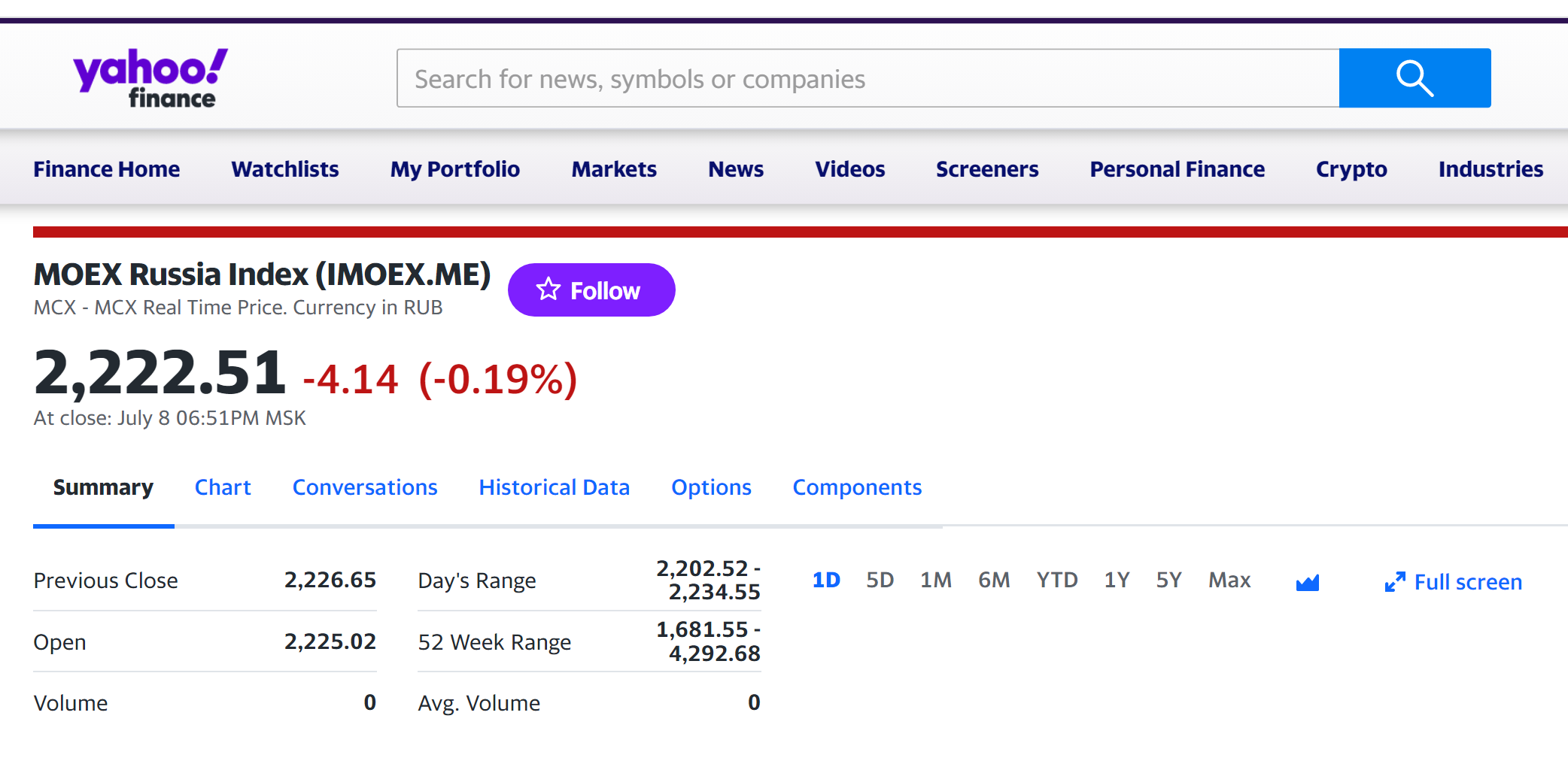Open the Full screen chart link
This screenshot has width=1568, height=758.
(x=1454, y=582)
